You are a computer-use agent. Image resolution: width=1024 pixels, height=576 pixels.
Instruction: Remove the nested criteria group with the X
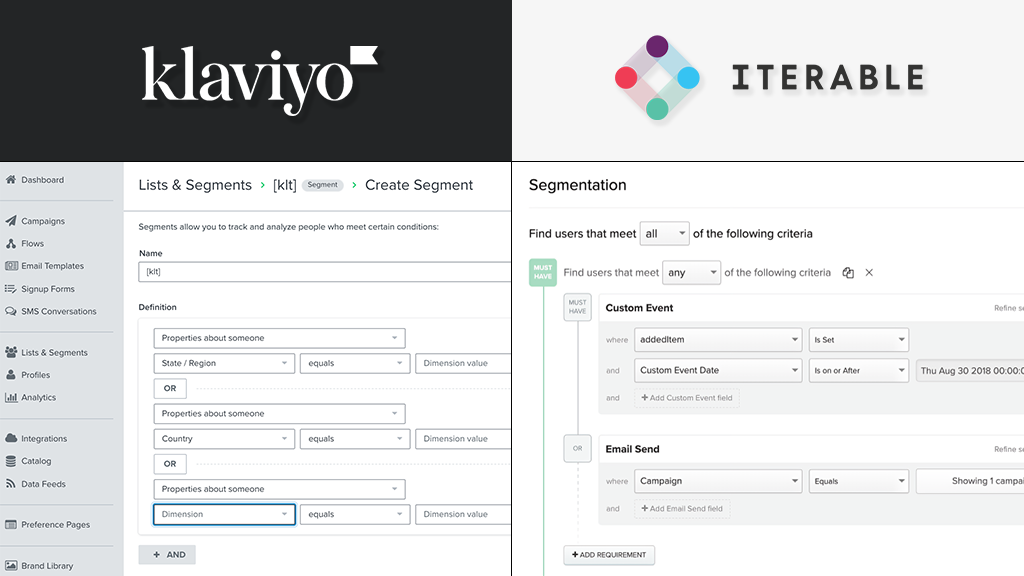[868, 272]
